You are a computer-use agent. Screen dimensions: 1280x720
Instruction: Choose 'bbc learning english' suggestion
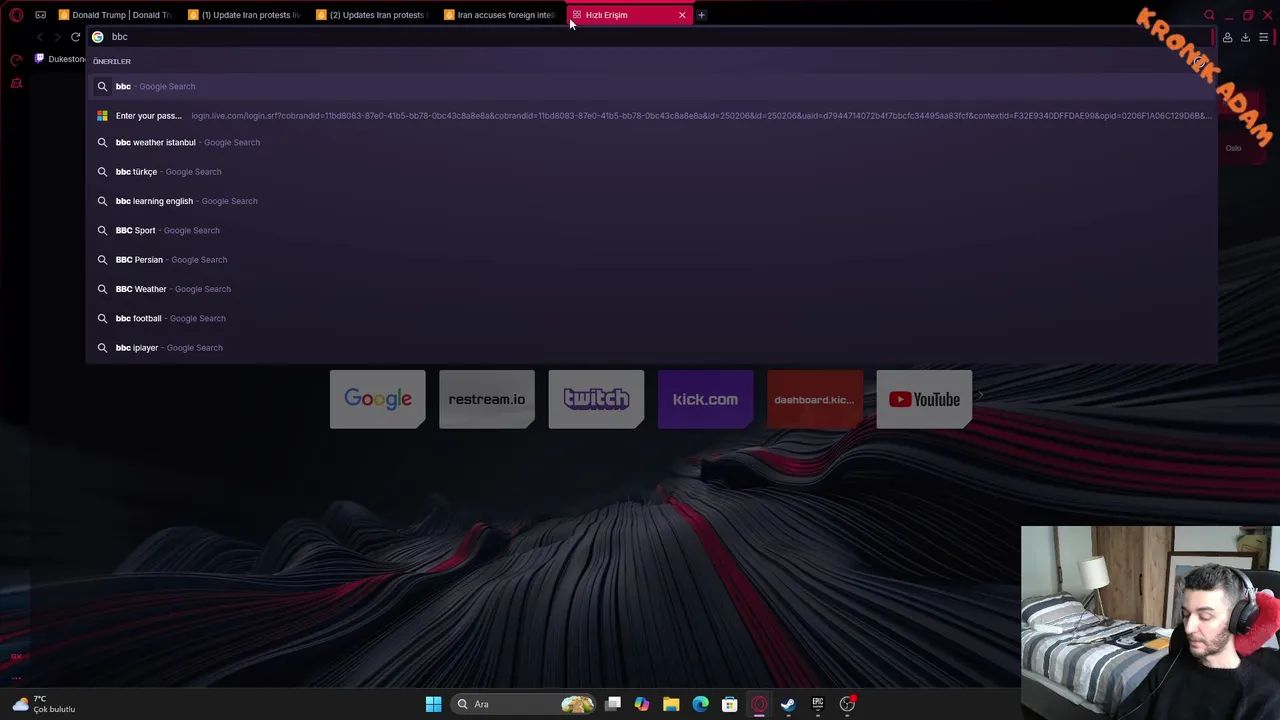(x=652, y=201)
